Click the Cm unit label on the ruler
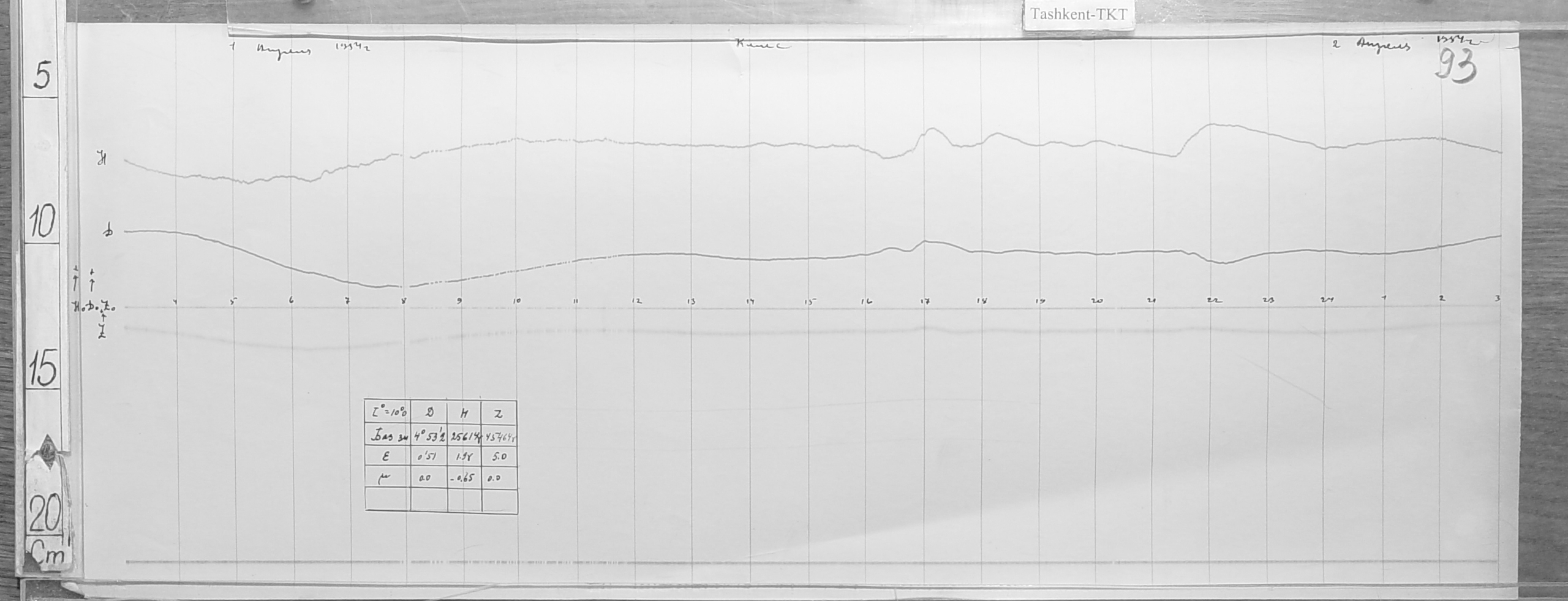This screenshot has height=601, width=1568. click(x=47, y=555)
